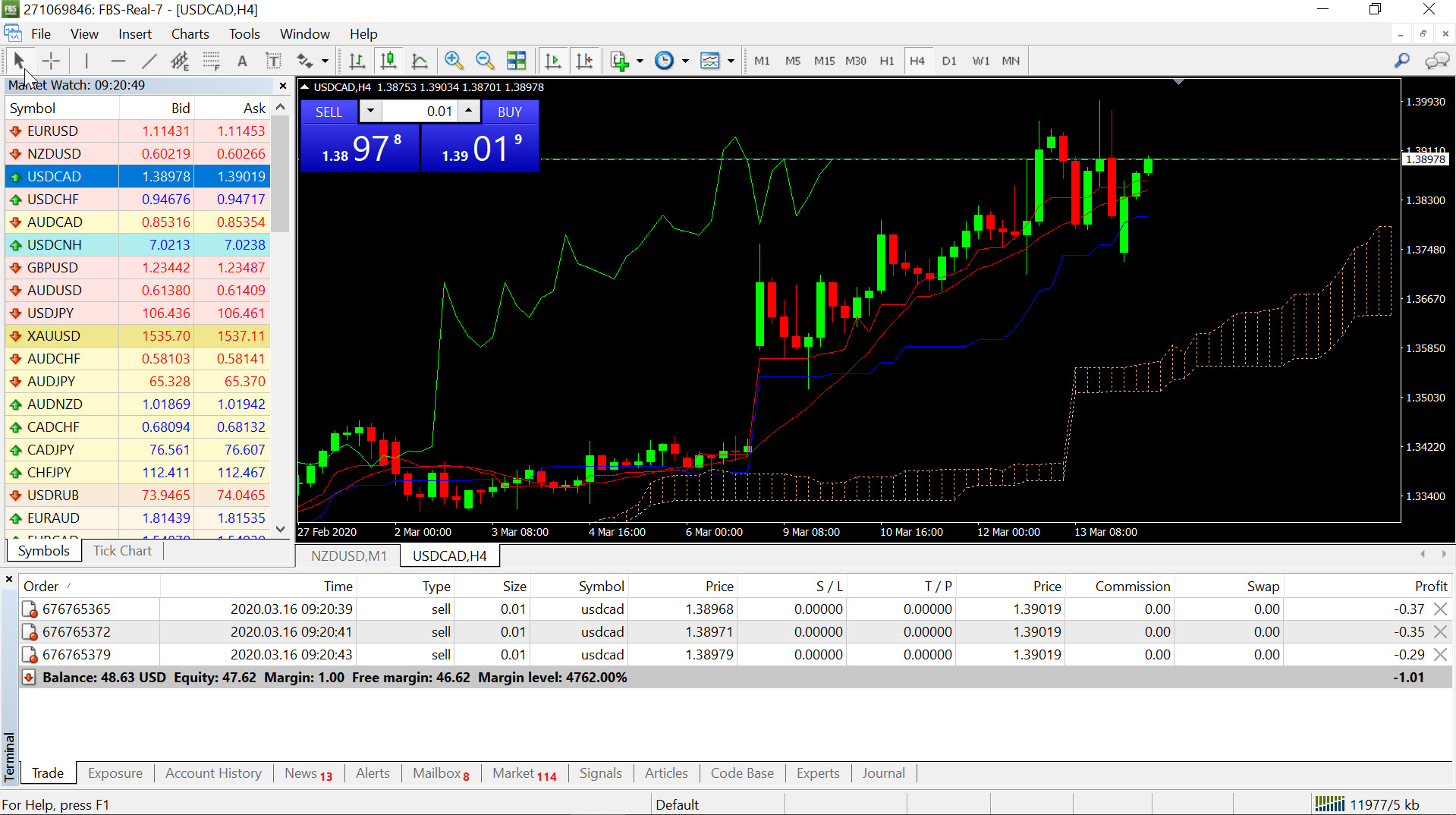Screen dimensions: 1456x815
Task: Select the crosshair tool
Action: [51, 61]
